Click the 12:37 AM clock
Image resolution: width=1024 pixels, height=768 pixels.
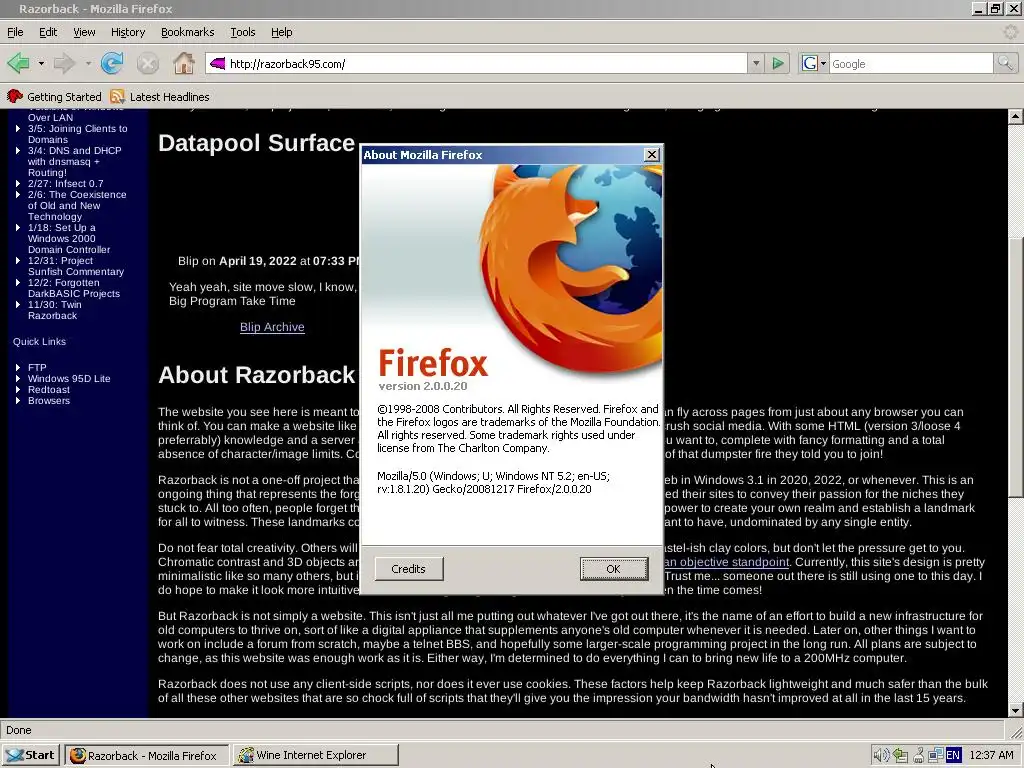coord(991,755)
